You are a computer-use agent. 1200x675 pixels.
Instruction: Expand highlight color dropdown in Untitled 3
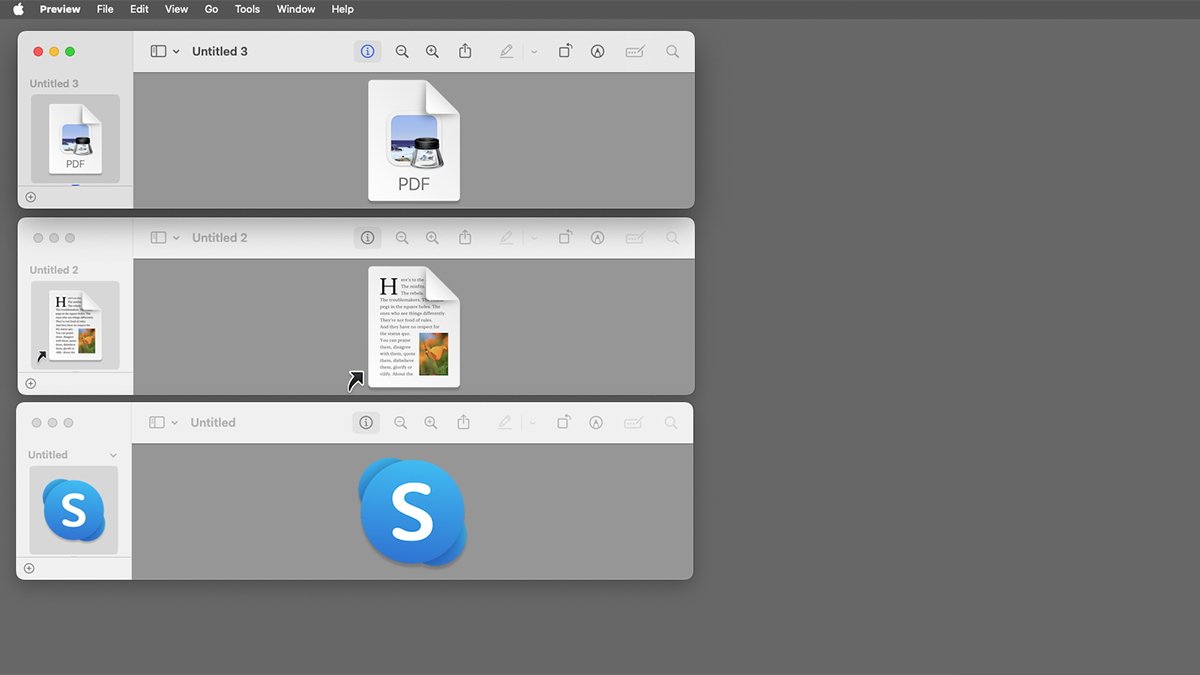click(x=534, y=51)
